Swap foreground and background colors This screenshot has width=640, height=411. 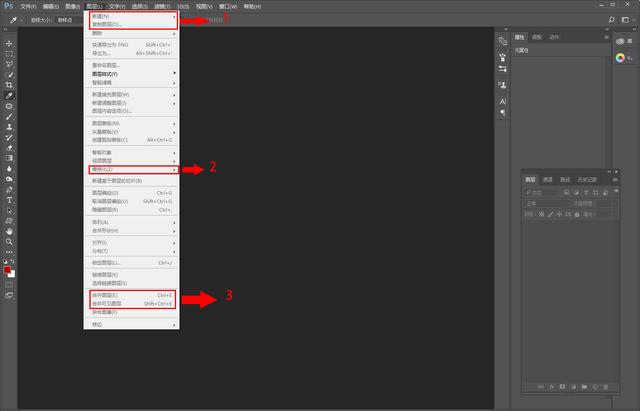(13, 262)
